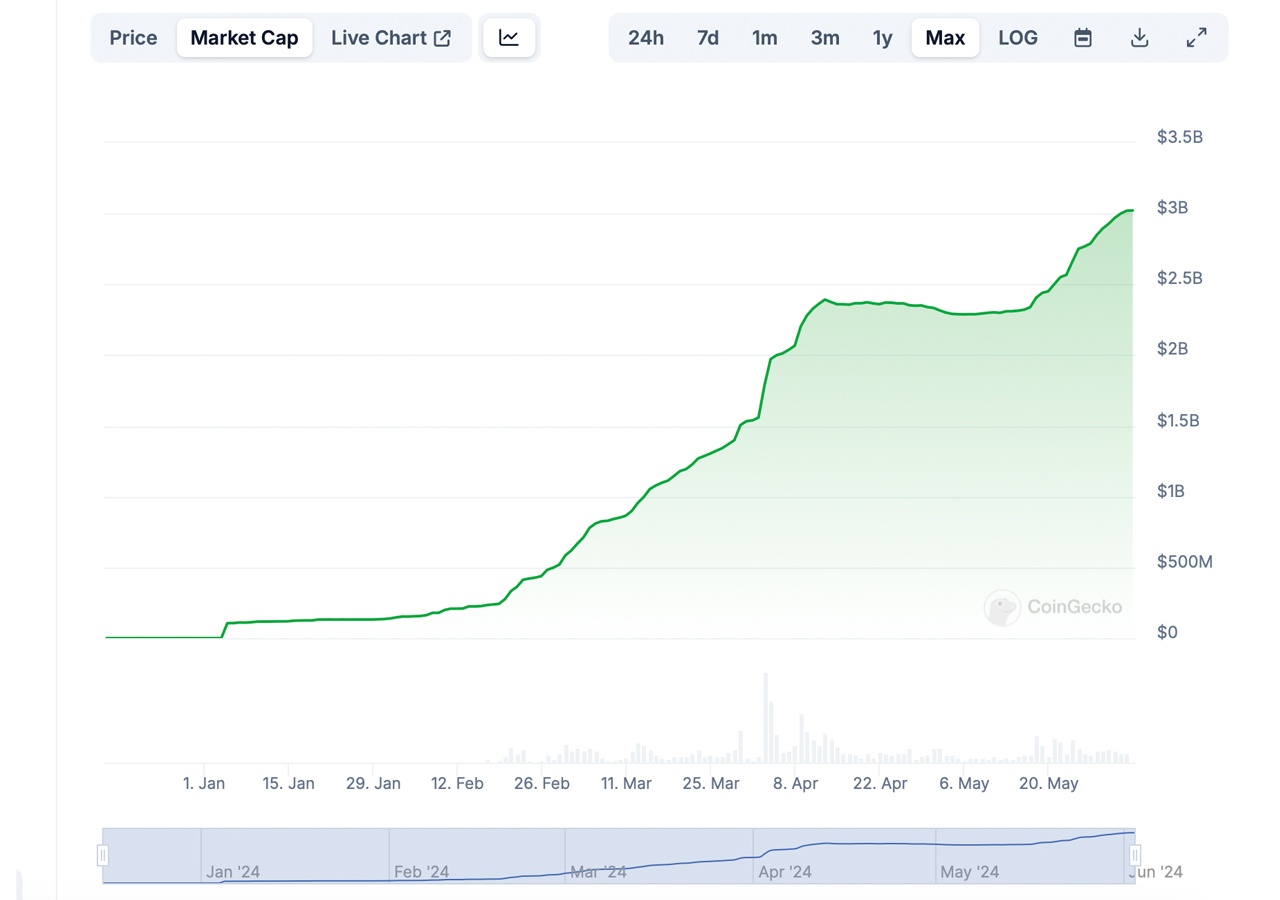Open the date range calendar icon
The height and width of the screenshot is (900, 1280).
1082,37
